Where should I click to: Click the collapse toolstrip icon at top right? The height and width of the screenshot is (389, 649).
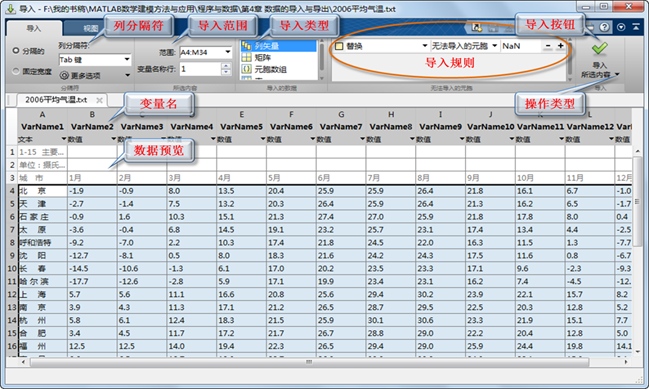coord(636,27)
